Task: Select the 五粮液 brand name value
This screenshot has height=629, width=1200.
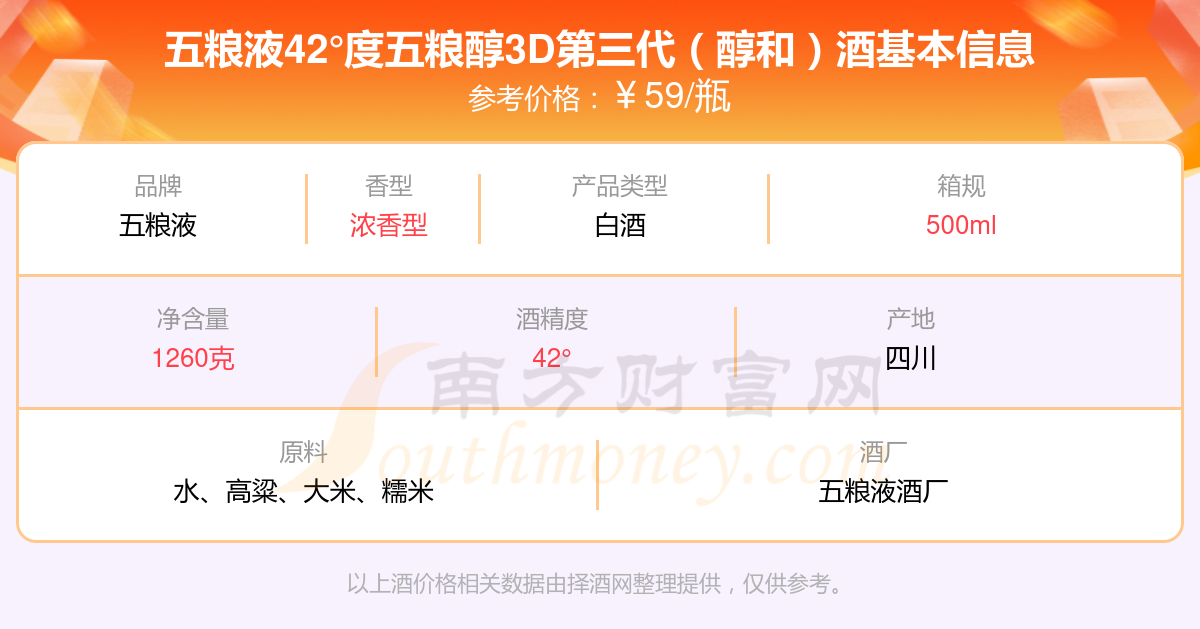Action: pyautogui.click(x=158, y=225)
